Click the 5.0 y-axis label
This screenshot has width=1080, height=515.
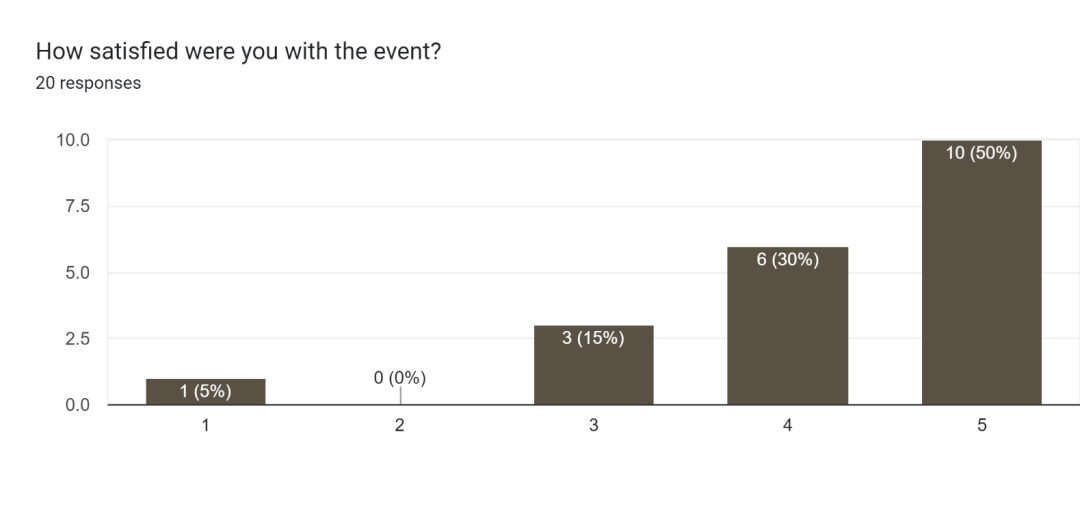point(77,273)
